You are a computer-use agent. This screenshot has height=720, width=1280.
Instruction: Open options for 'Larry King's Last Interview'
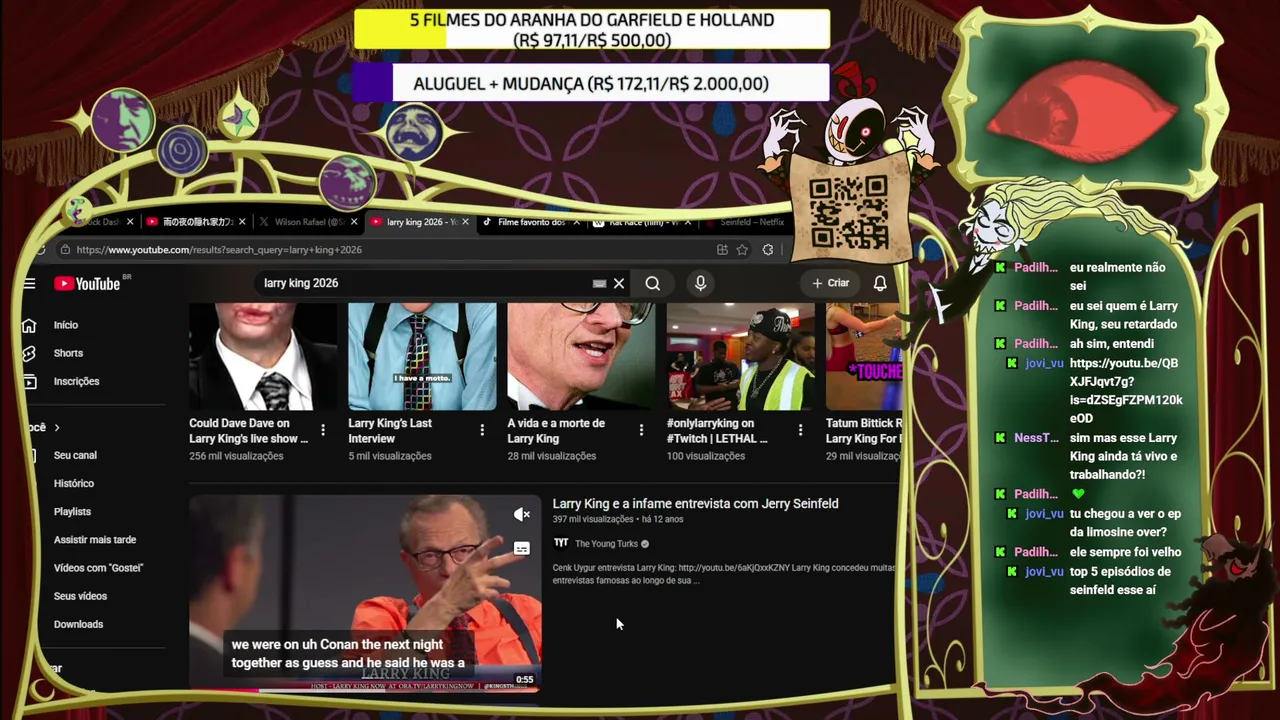point(482,430)
